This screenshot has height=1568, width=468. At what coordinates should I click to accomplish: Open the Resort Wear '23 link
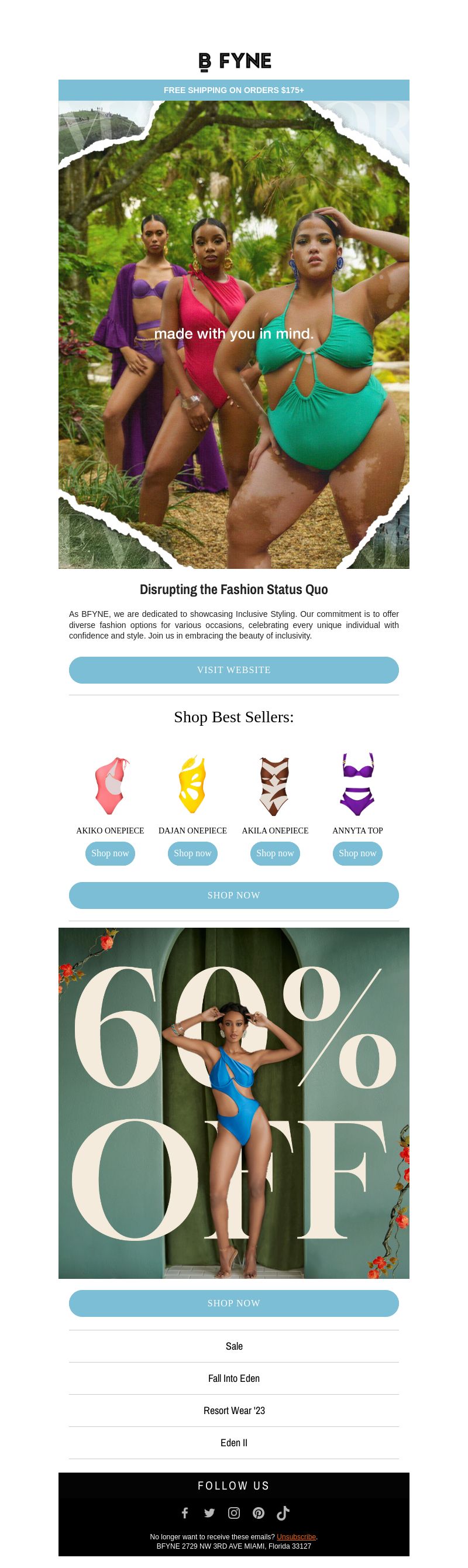tap(233, 1411)
